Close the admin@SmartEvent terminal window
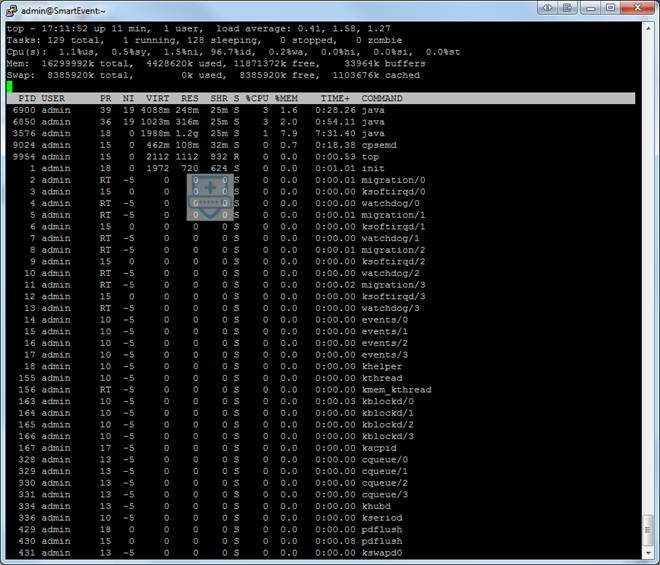Image resolution: width=660 pixels, height=565 pixels. tap(637, 8)
